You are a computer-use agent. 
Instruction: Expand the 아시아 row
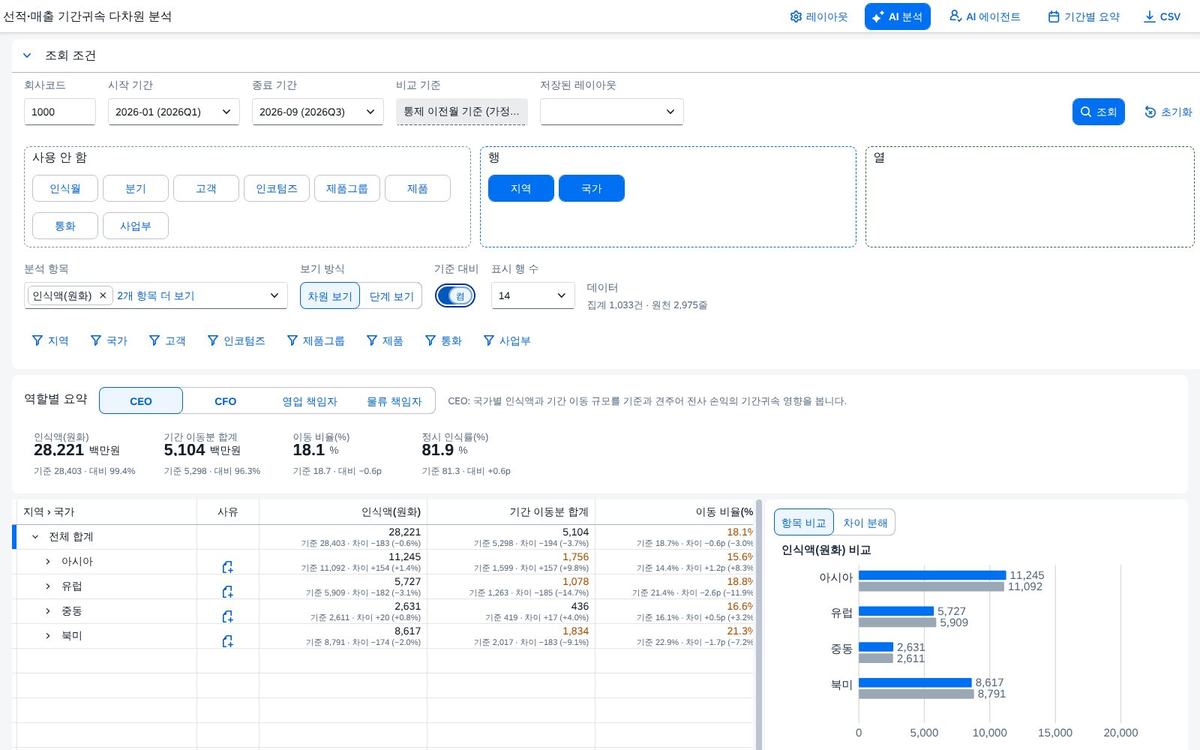(47, 561)
